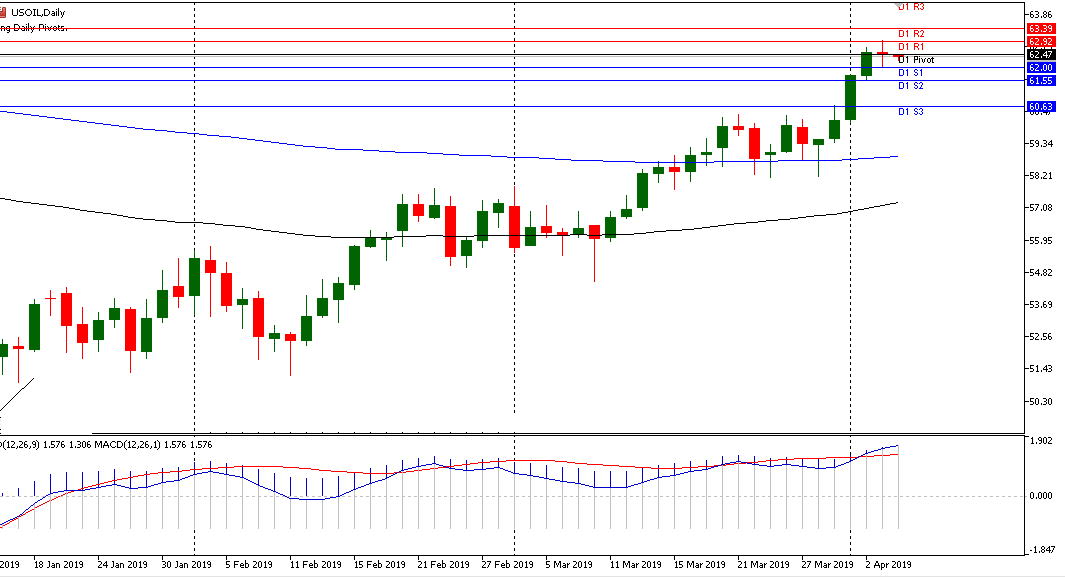1065x577 pixels.
Task: Click the red 63.39 price tag
Action: tap(1041, 29)
